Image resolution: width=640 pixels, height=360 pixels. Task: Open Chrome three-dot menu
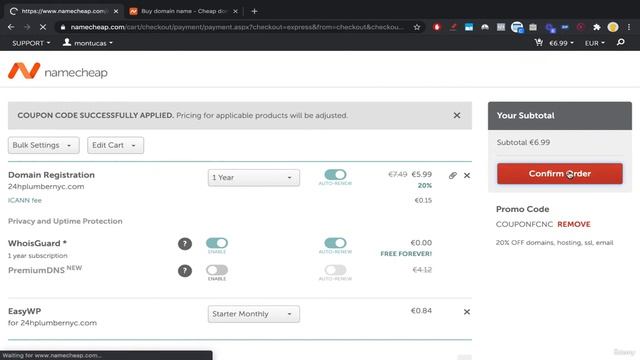tap(629, 27)
